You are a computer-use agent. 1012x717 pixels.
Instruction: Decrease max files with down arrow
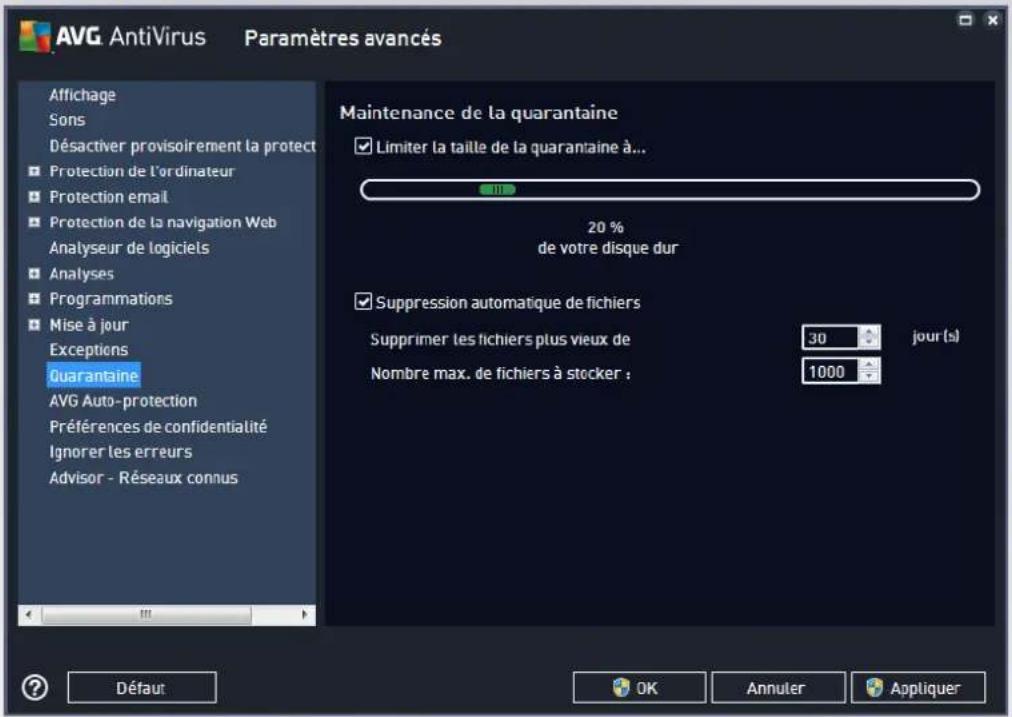869,377
